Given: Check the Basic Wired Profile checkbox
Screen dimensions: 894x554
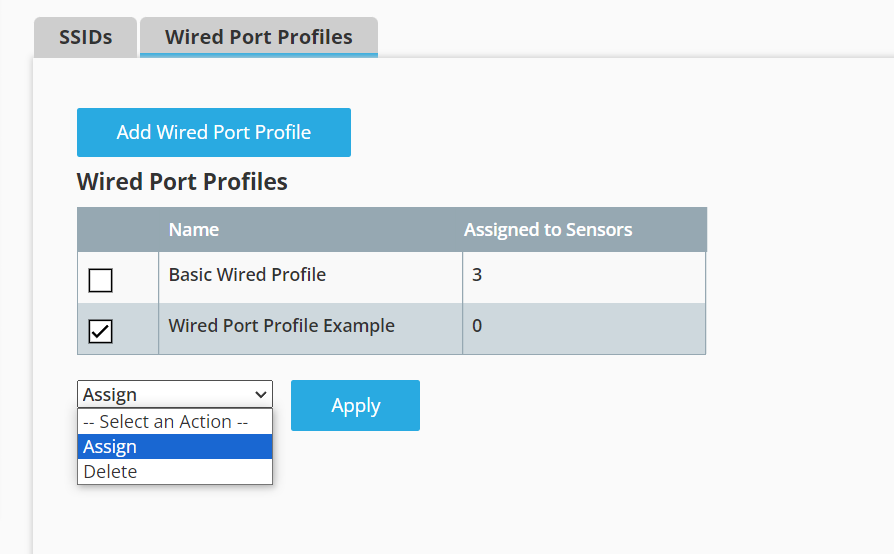Looking at the screenshot, I should [100, 280].
